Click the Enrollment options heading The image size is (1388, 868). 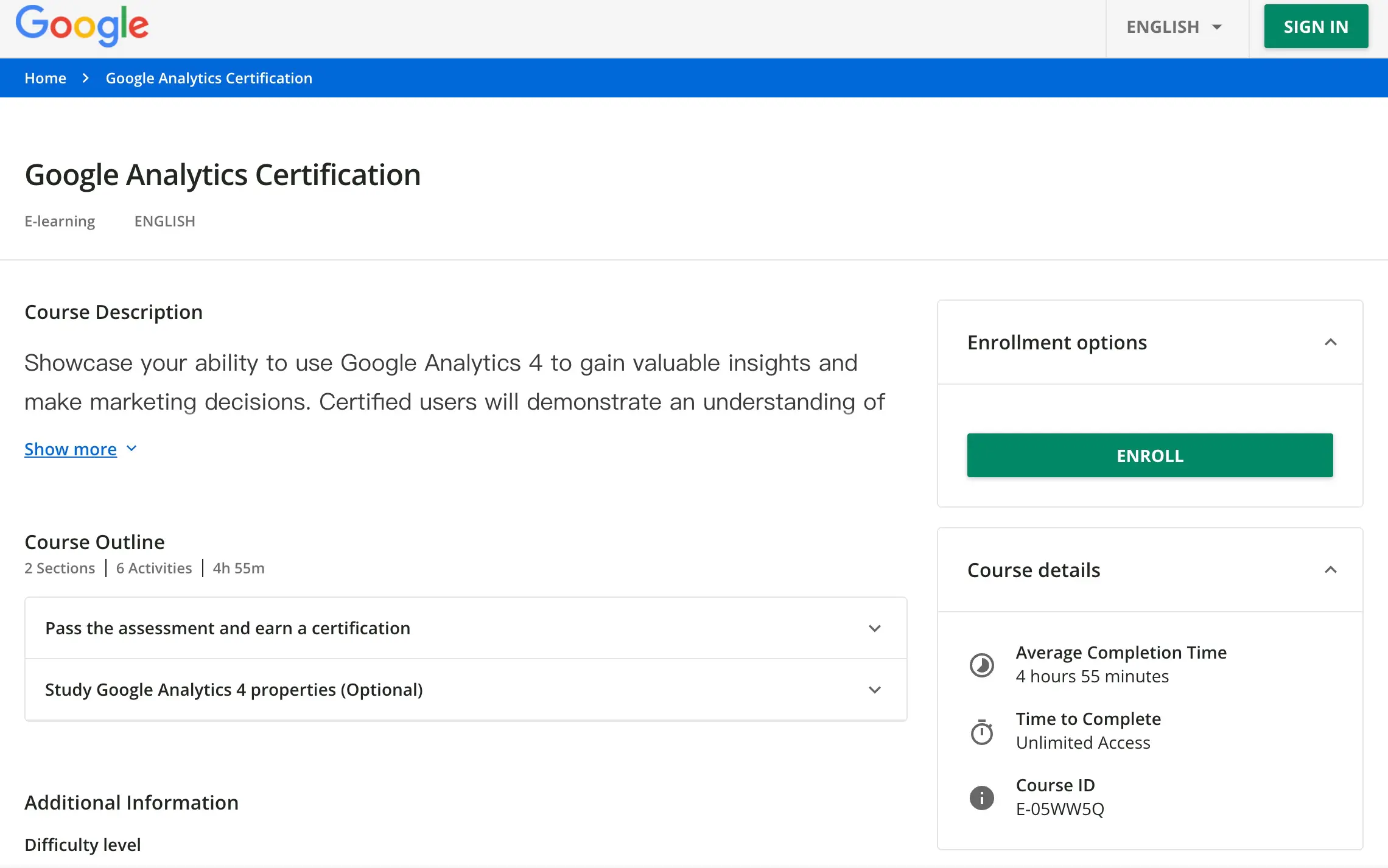pos(1057,342)
